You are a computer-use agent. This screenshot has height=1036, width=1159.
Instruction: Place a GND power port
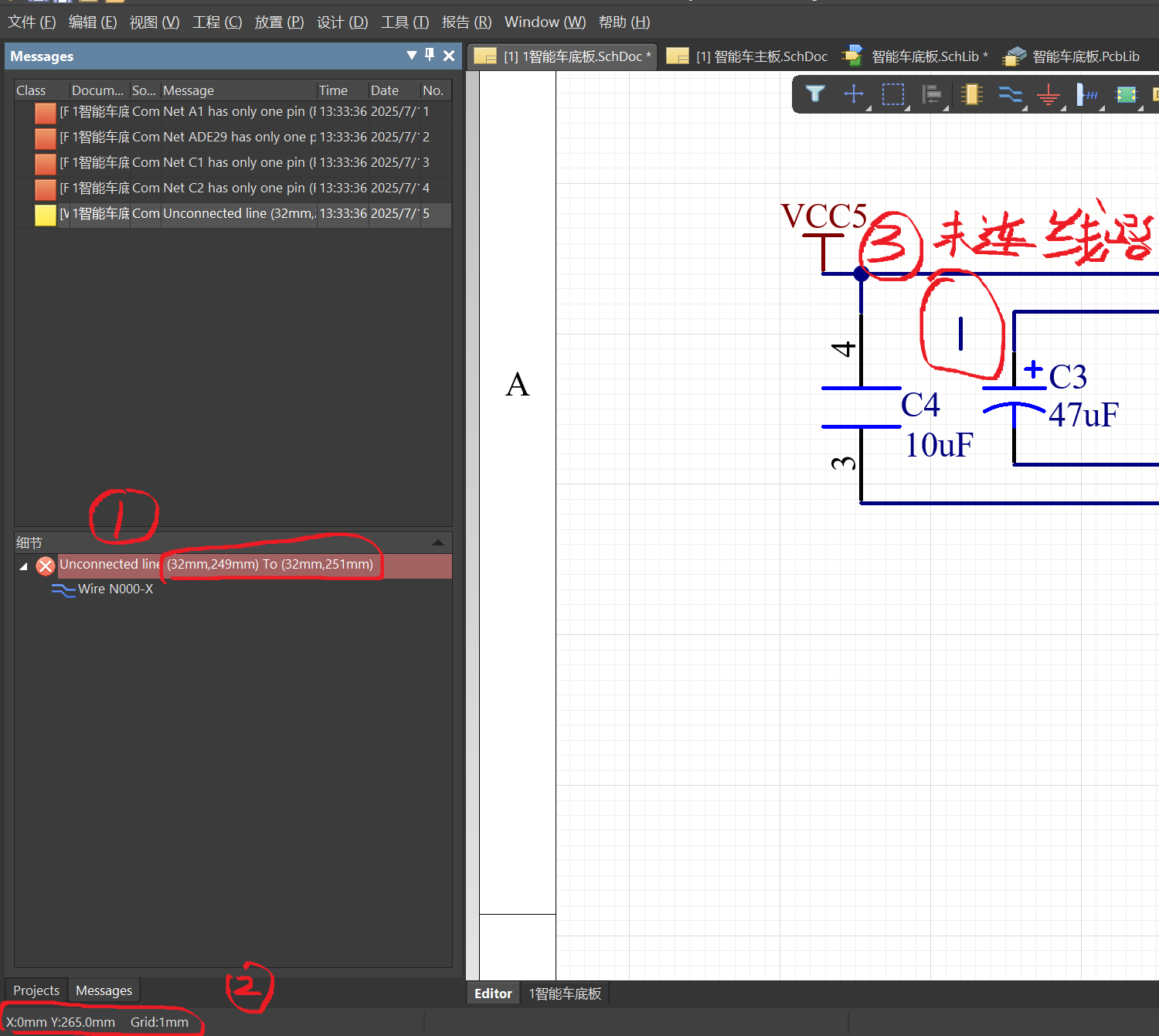1049,94
